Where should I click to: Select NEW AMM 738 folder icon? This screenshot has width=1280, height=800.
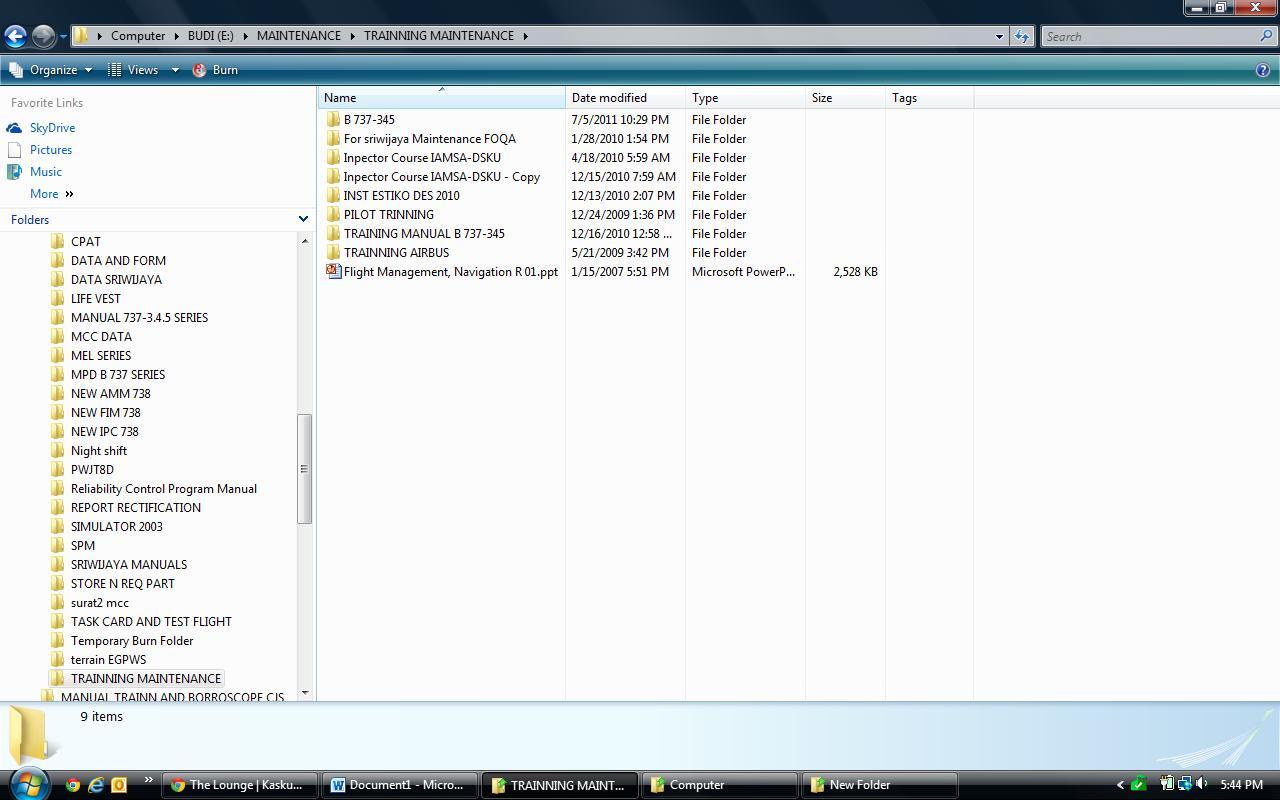58,394
